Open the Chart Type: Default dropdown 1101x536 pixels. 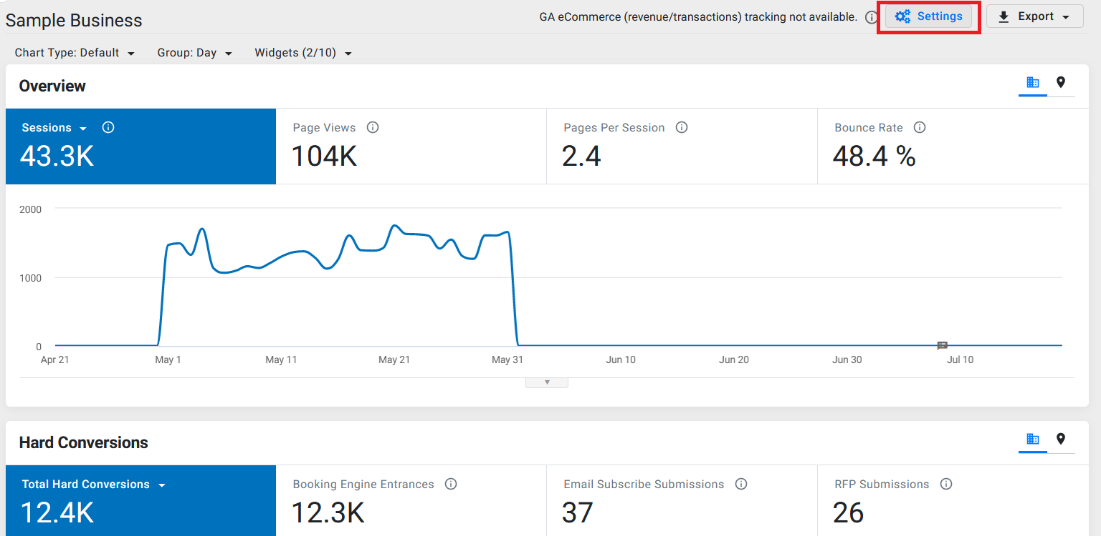(74, 53)
